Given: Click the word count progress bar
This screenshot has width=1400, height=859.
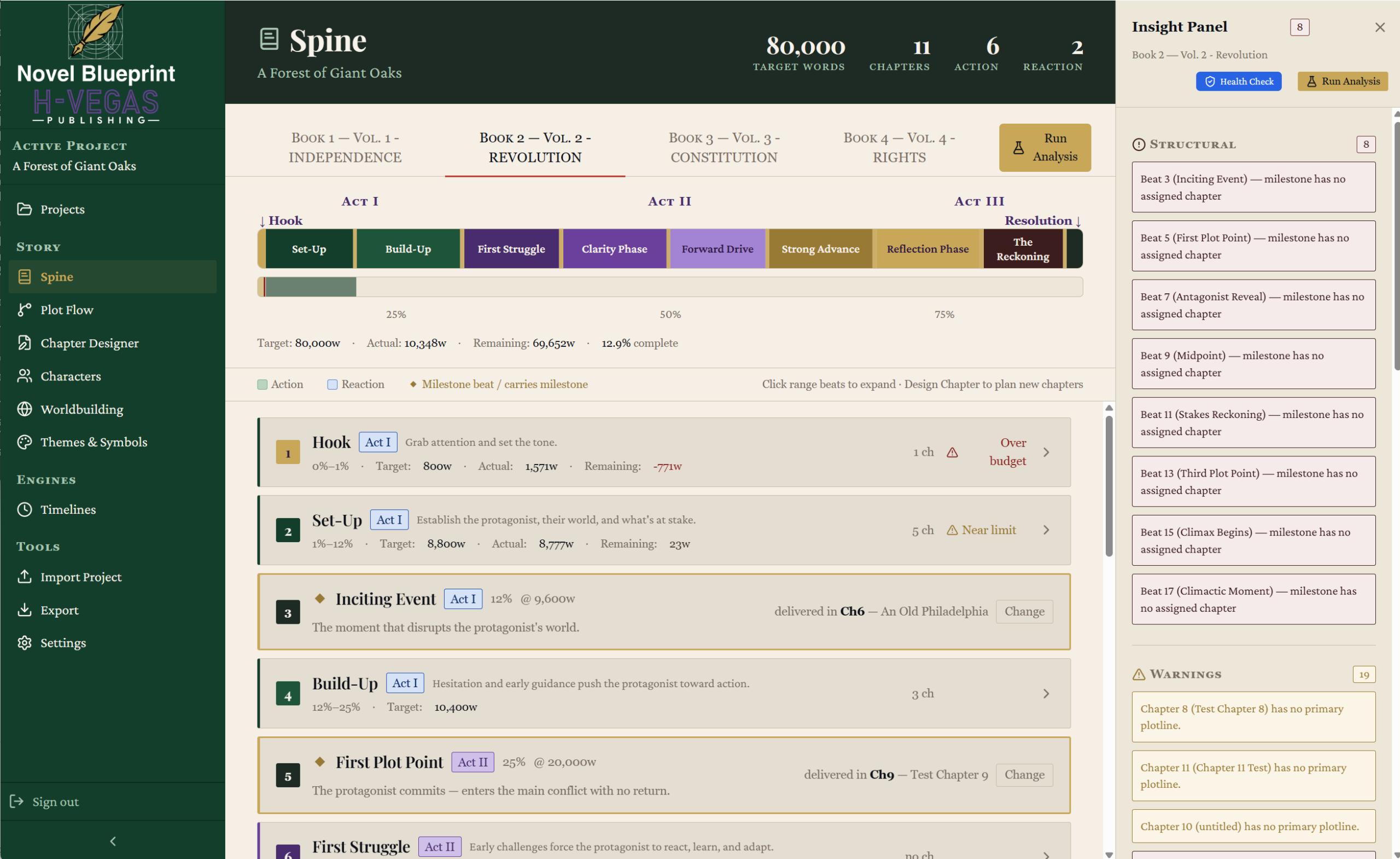Looking at the screenshot, I should 670,287.
